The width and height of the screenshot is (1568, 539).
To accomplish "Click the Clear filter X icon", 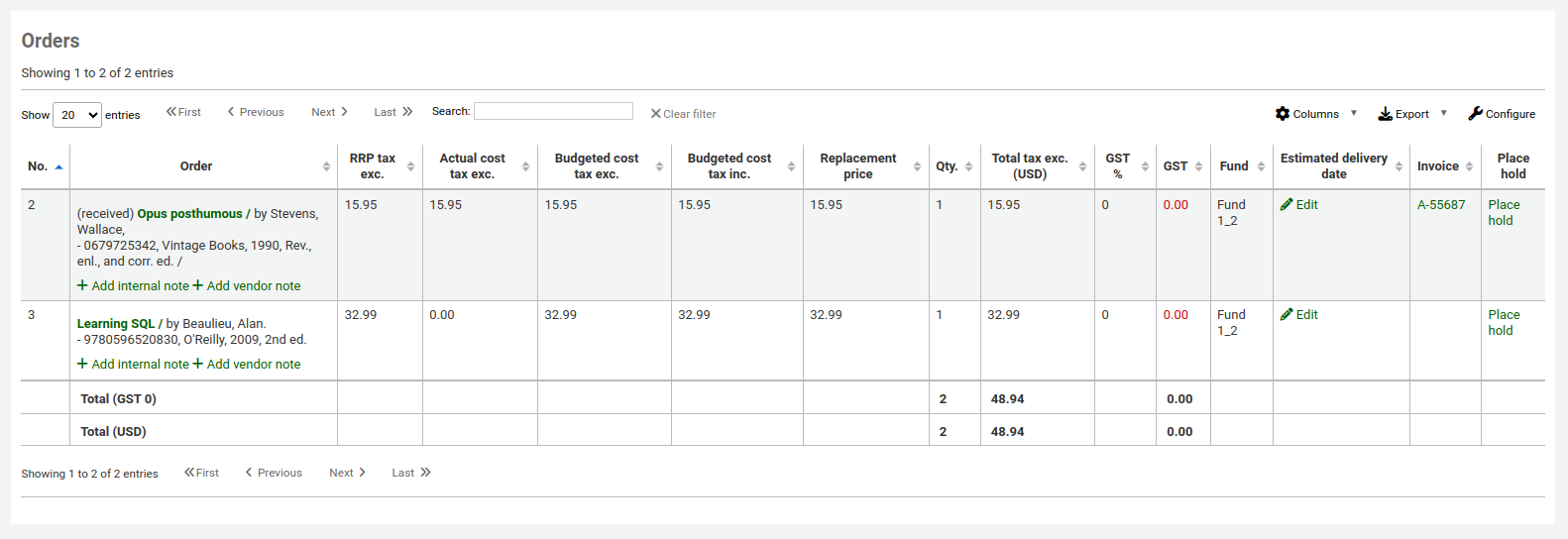I will click(x=655, y=114).
